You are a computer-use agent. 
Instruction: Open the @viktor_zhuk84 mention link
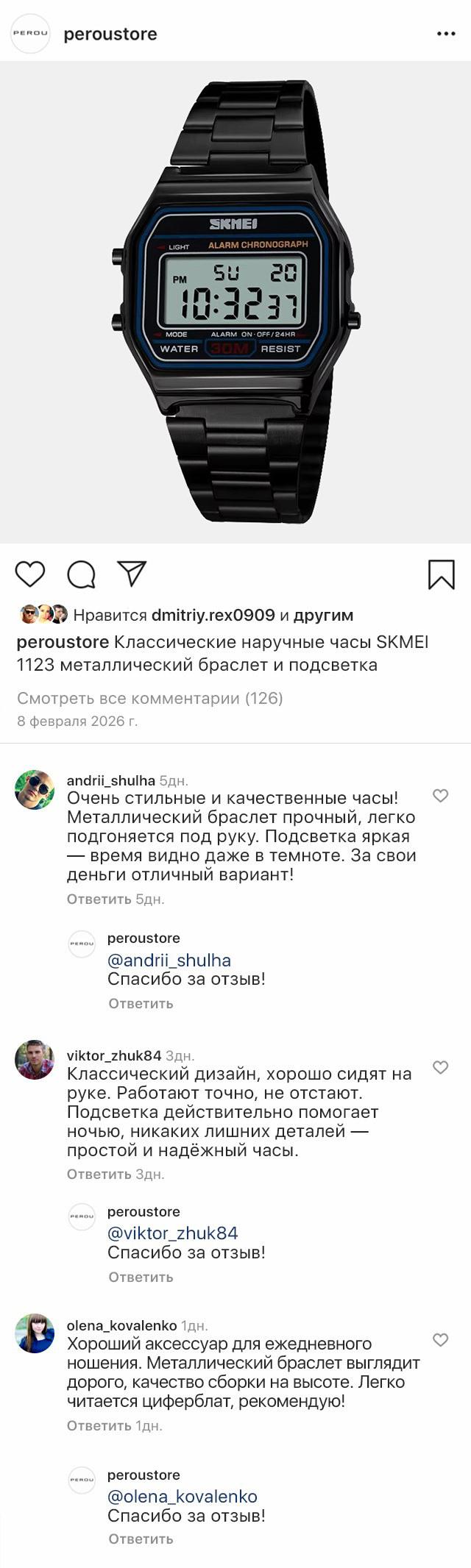tap(173, 1233)
